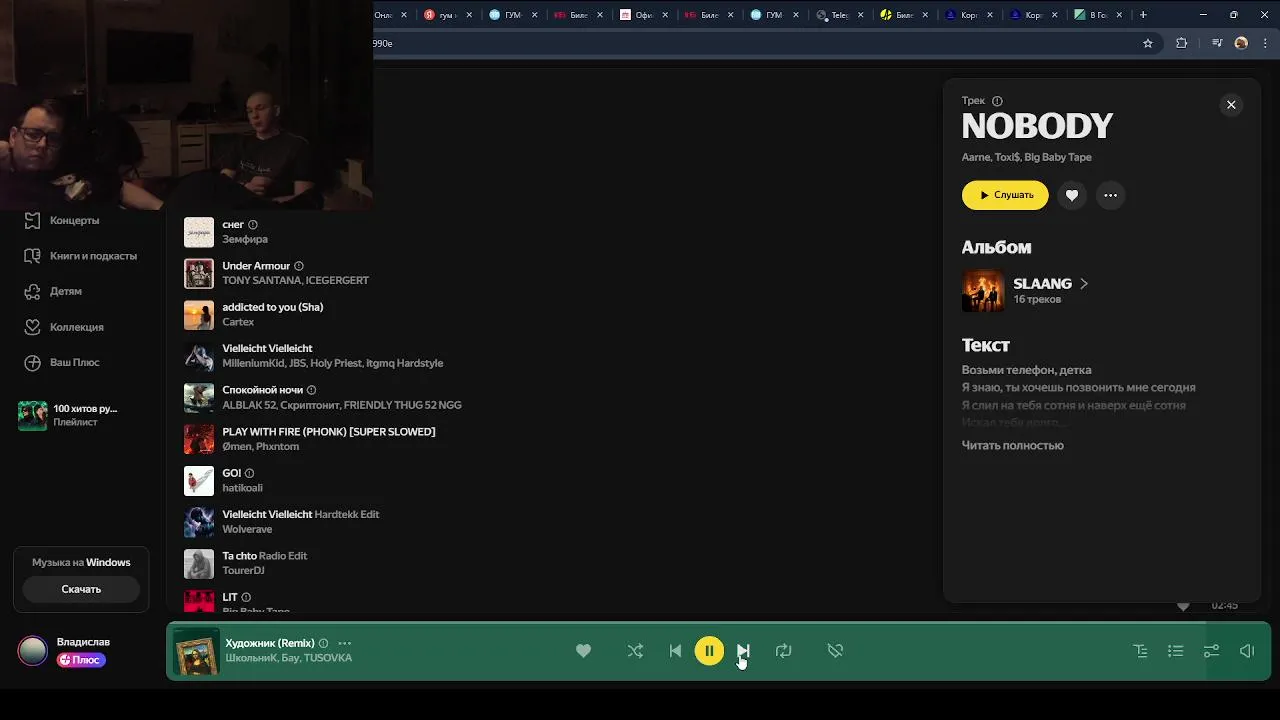Switch to the В Гос browser tab

pos(1099,15)
